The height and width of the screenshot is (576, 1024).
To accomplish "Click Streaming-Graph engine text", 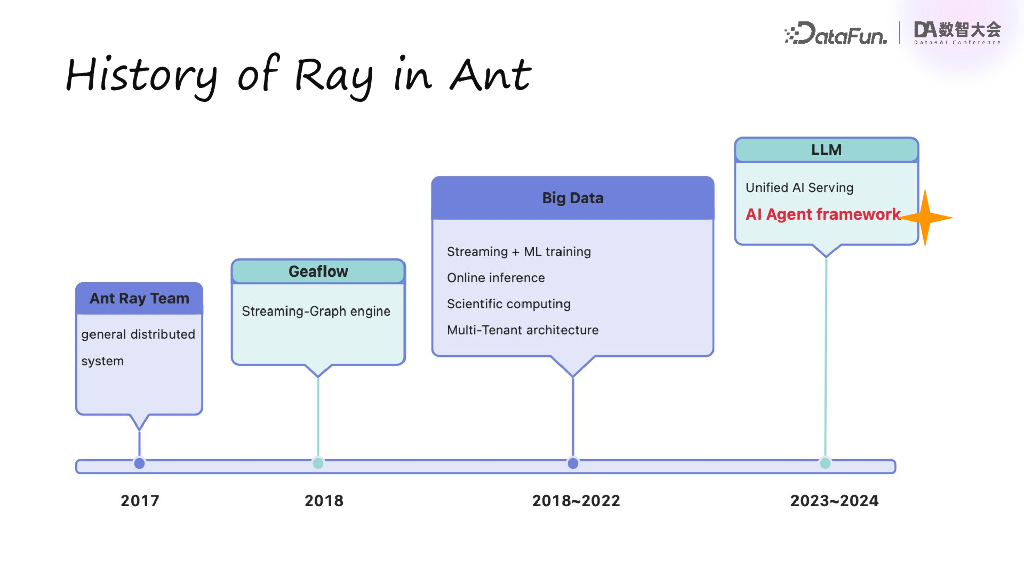I will pyautogui.click(x=316, y=312).
